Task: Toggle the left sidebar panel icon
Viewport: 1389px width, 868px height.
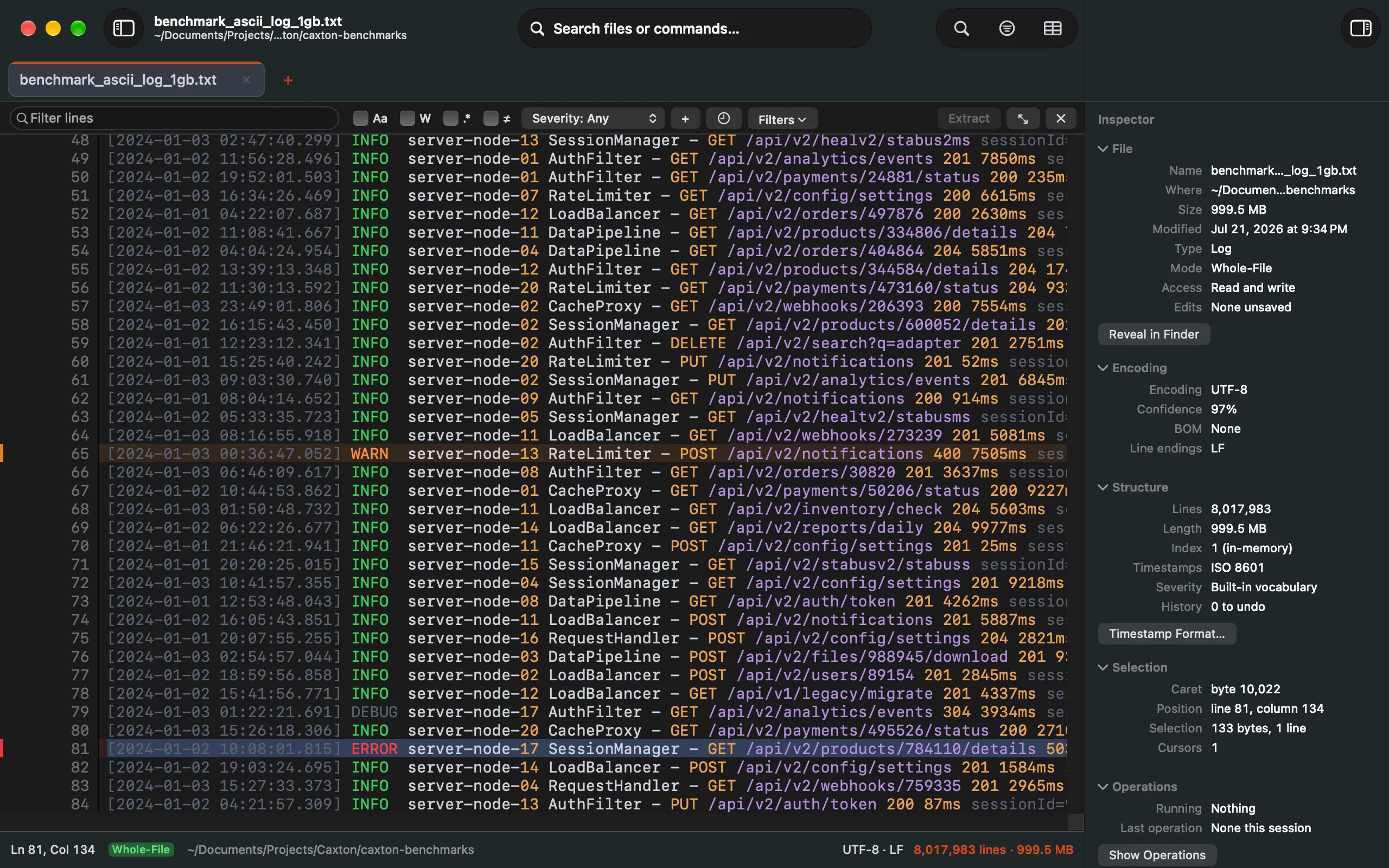Action: coord(123,28)
